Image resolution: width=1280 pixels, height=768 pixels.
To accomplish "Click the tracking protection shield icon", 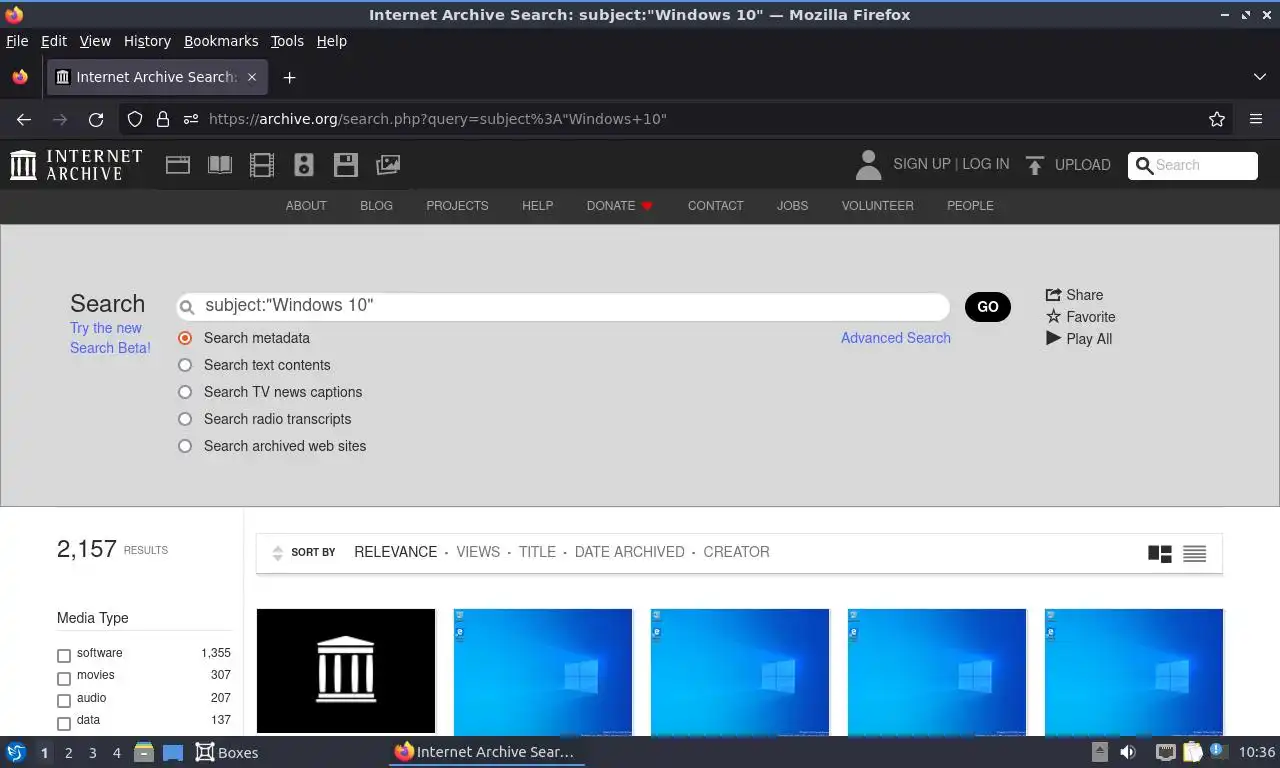I will pos(135,119).
